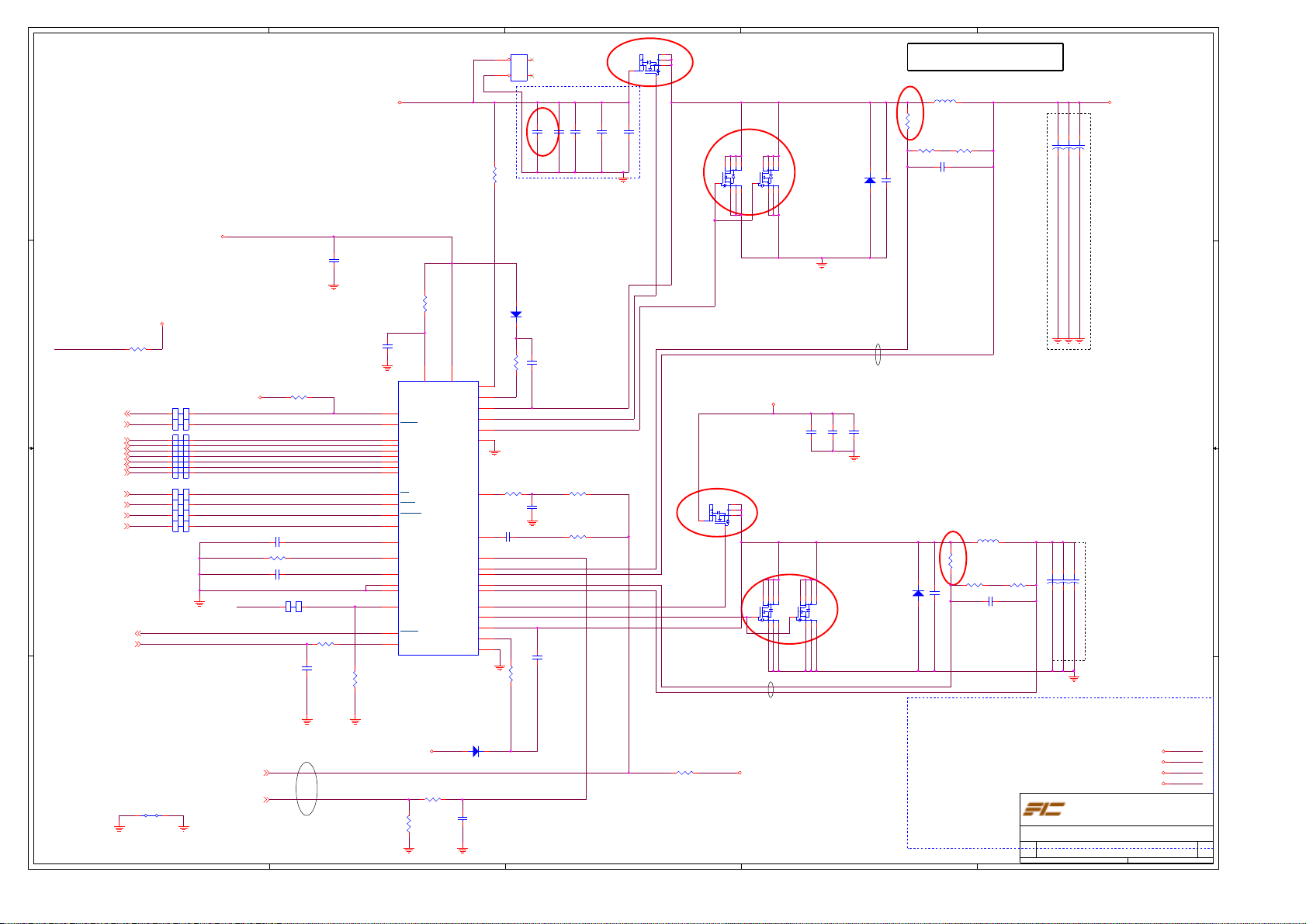The width and height of the screenshot is (1306, 924).
Task: Click the empty black-bordered title box above the schematic
Action: click(x=986, y=57)
